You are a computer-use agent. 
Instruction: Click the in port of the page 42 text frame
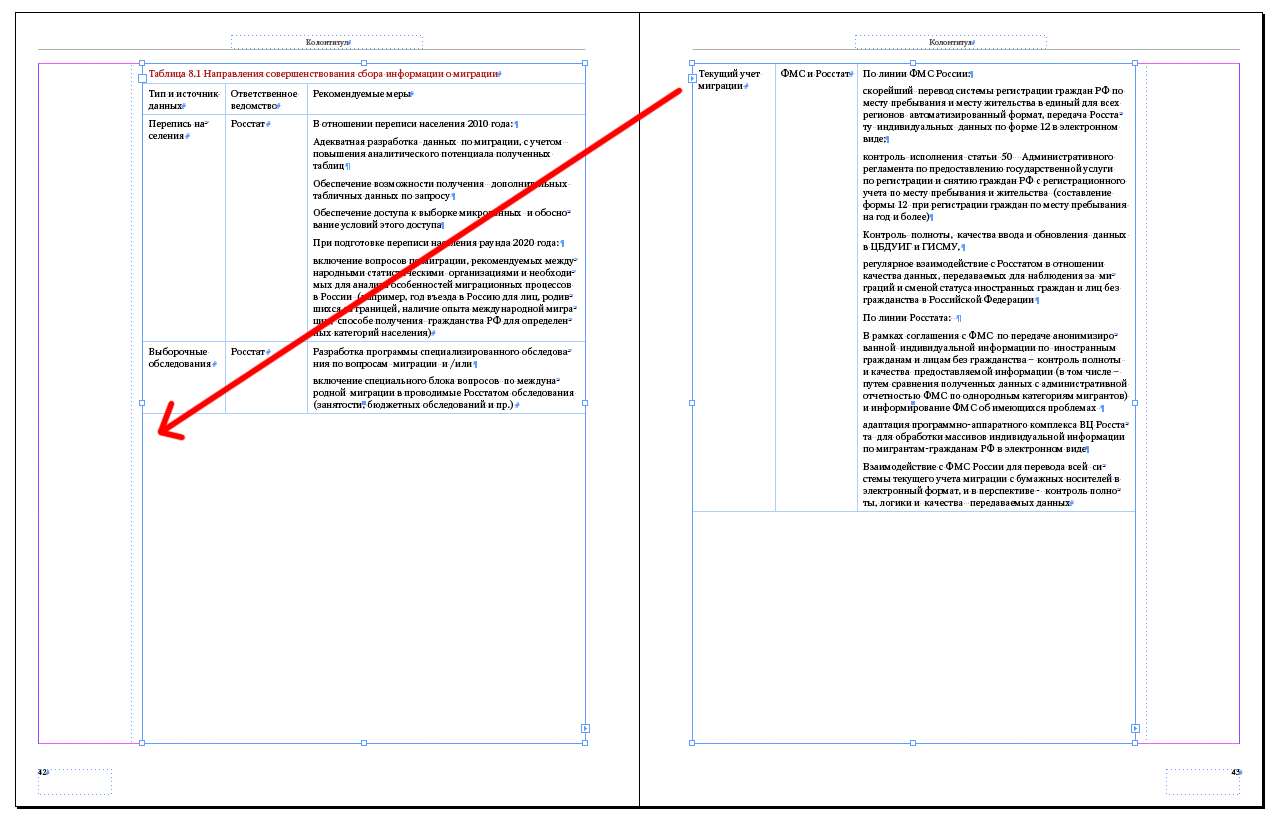pos(142,78)
